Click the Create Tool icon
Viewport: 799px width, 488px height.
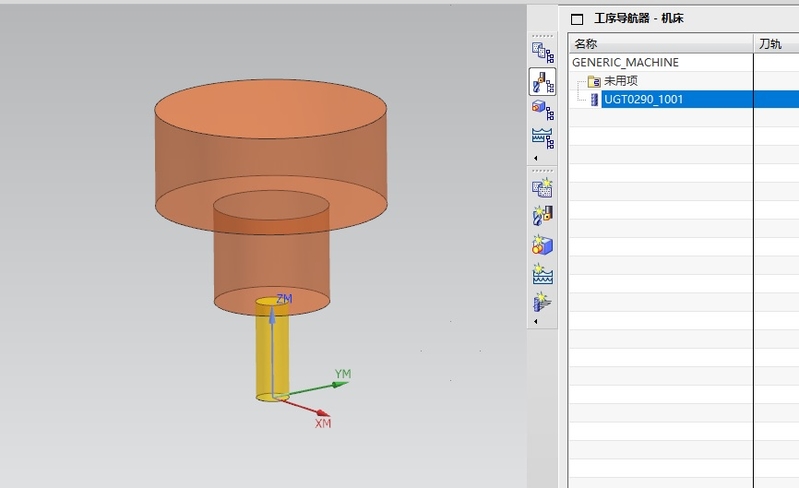pos(542,215)
